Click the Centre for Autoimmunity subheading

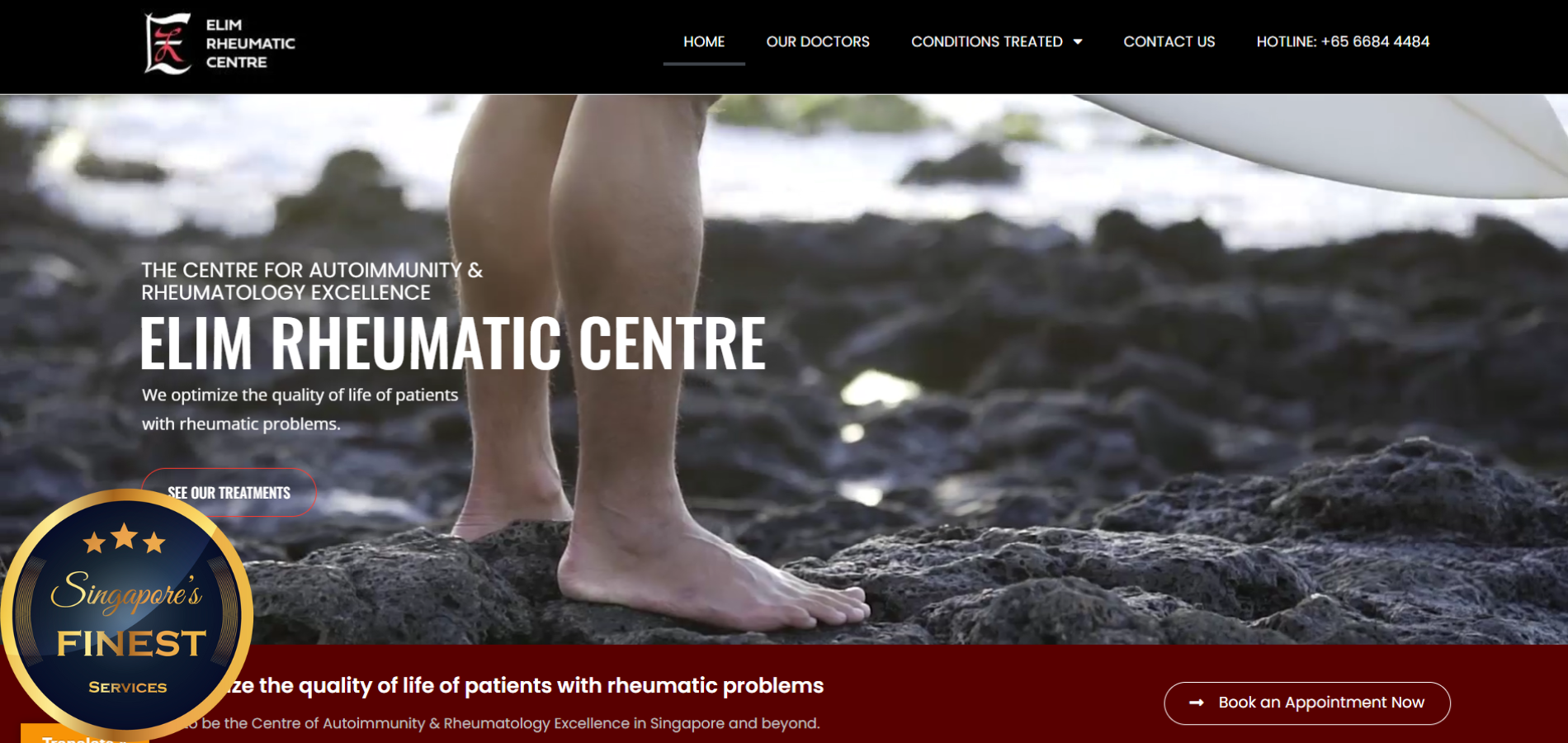point(312,282)
